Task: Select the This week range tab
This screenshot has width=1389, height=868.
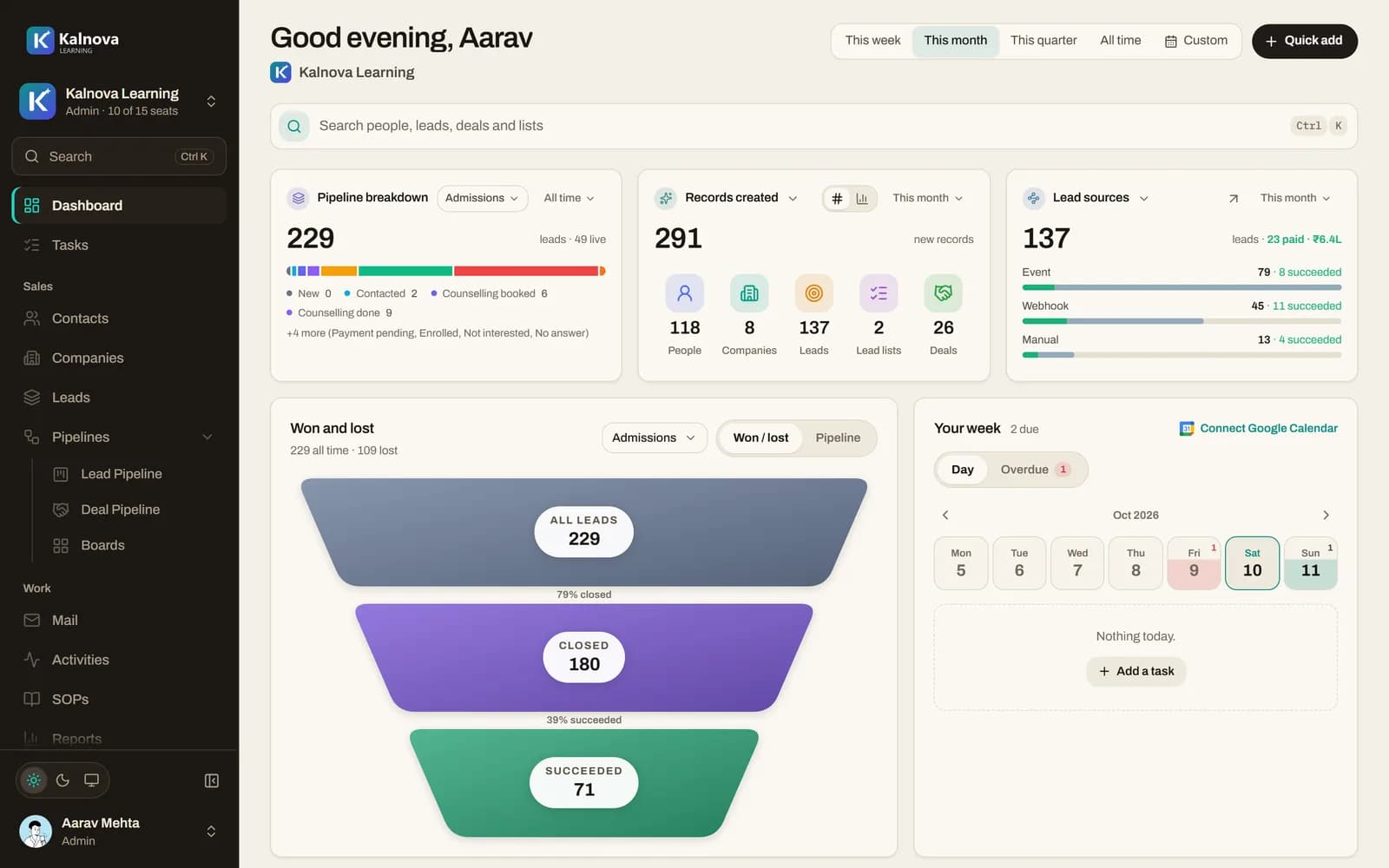Action: click(872, 41)
